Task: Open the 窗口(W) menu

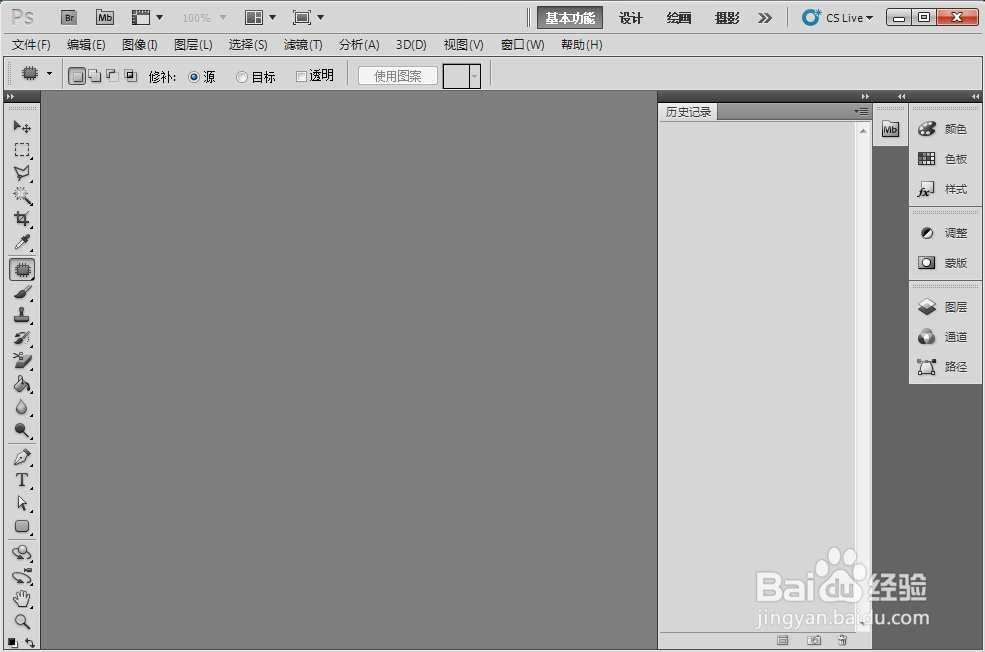Action: pos(522,45)
